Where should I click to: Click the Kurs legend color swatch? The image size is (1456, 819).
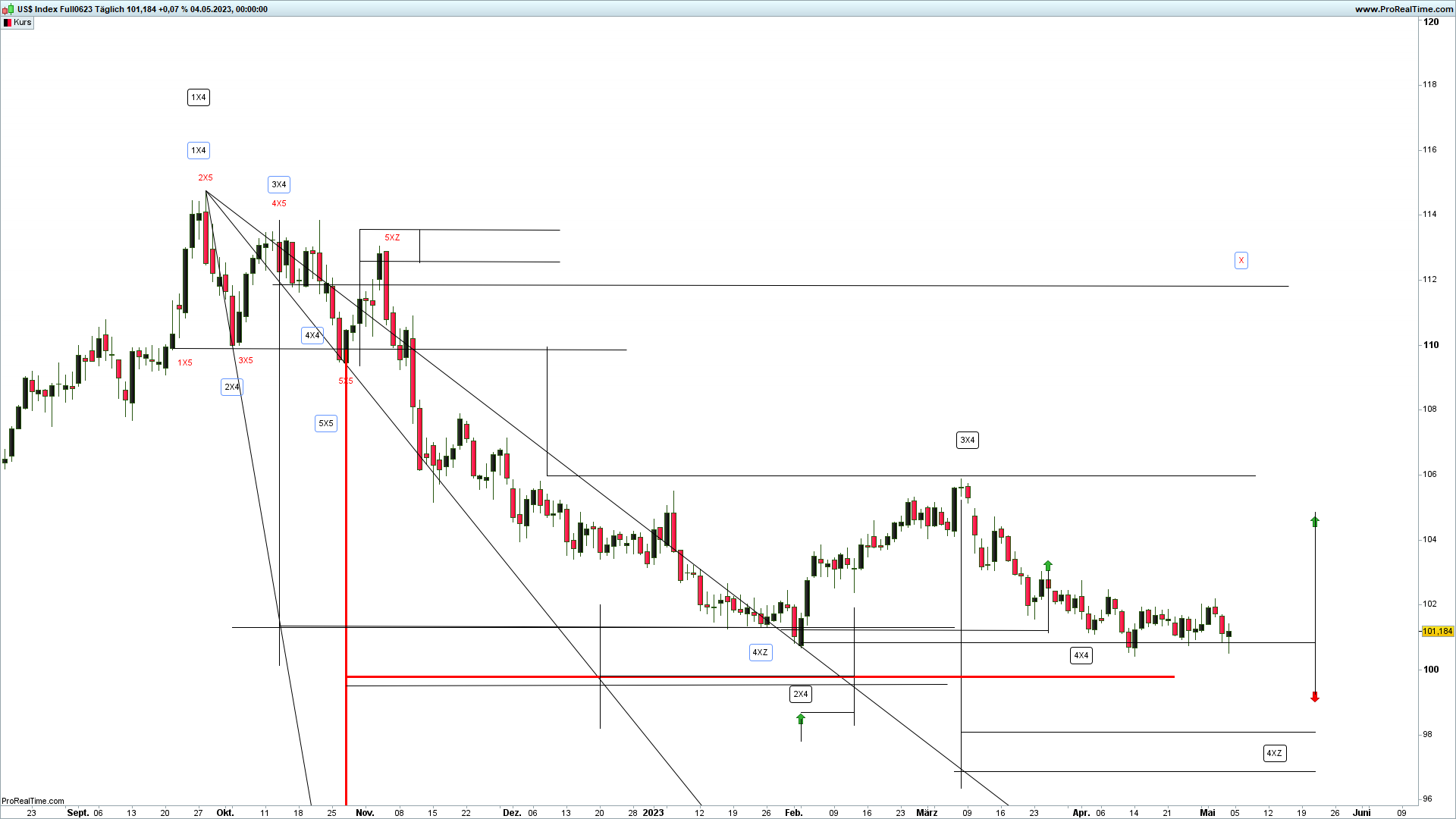8,23
